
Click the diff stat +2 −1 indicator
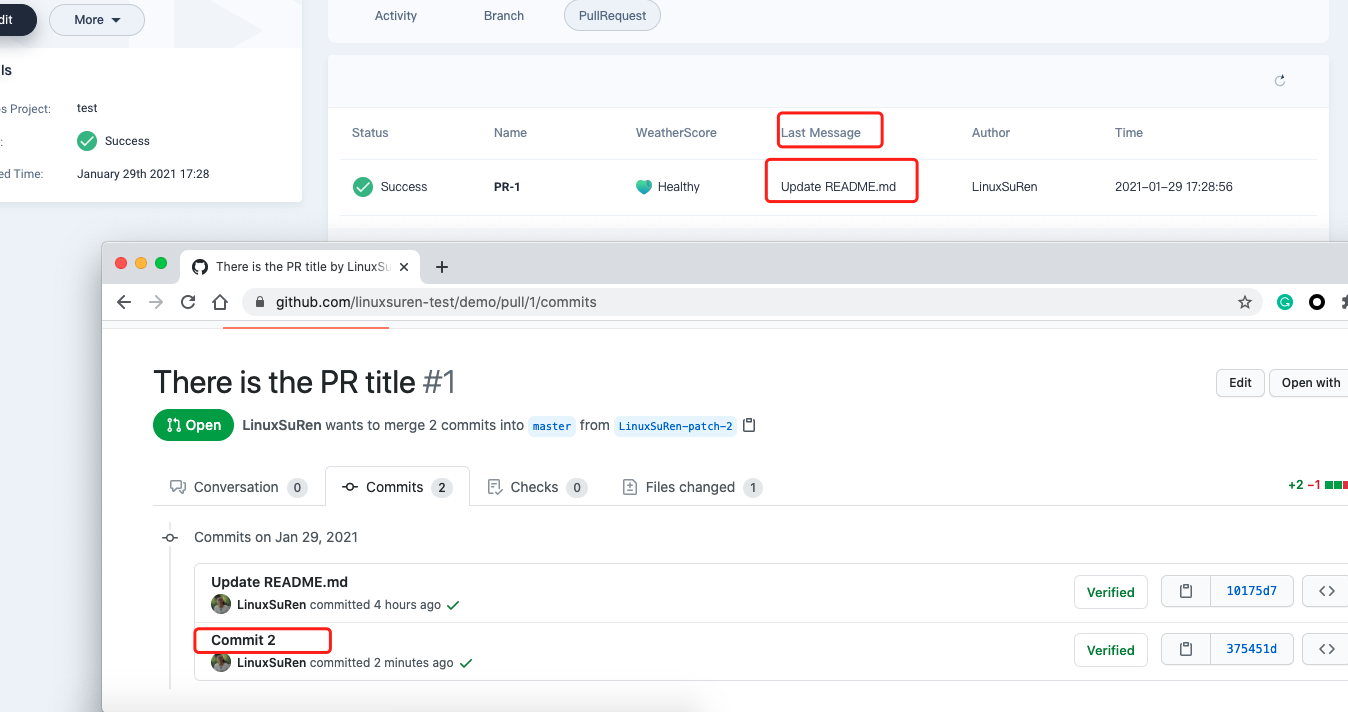coord(1317,485)
